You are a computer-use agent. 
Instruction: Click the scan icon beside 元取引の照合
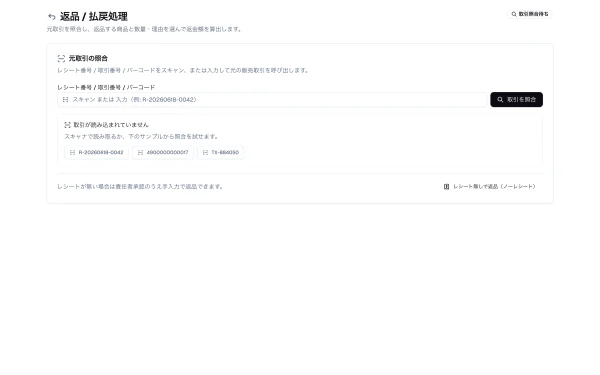tap(61, 59)
